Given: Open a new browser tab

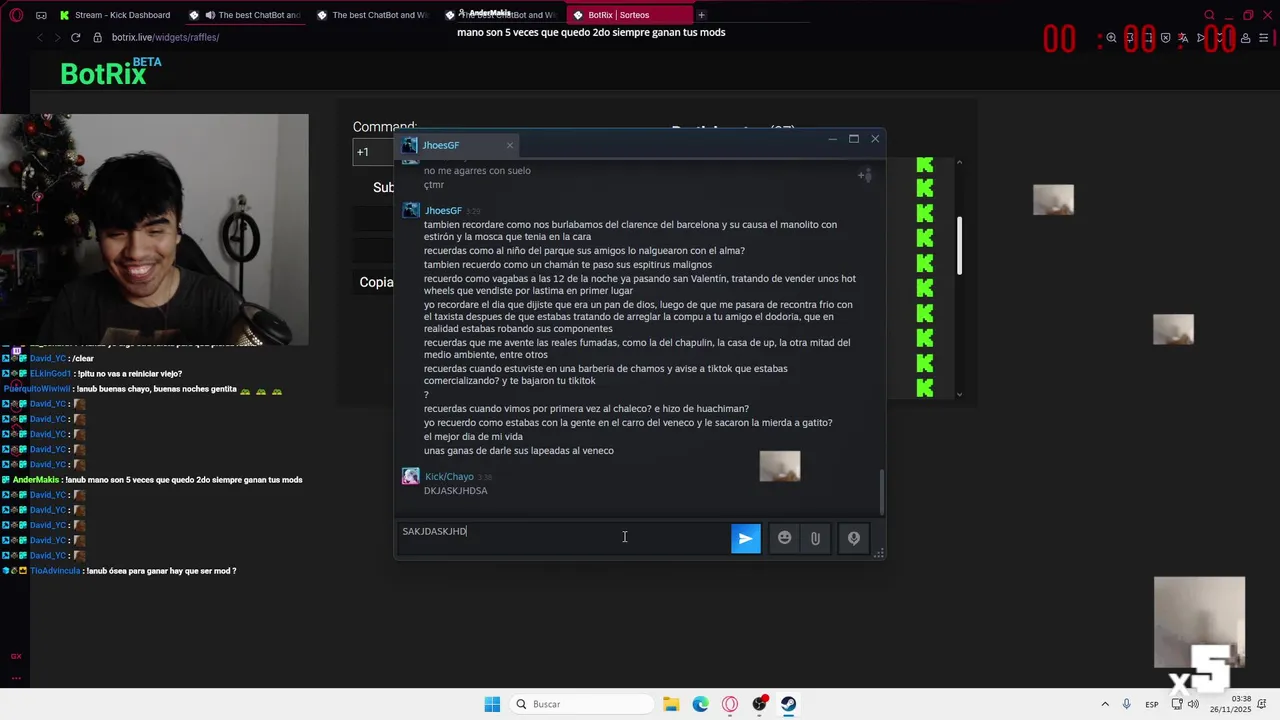Looking at the screenshot, I should point(701,15).
